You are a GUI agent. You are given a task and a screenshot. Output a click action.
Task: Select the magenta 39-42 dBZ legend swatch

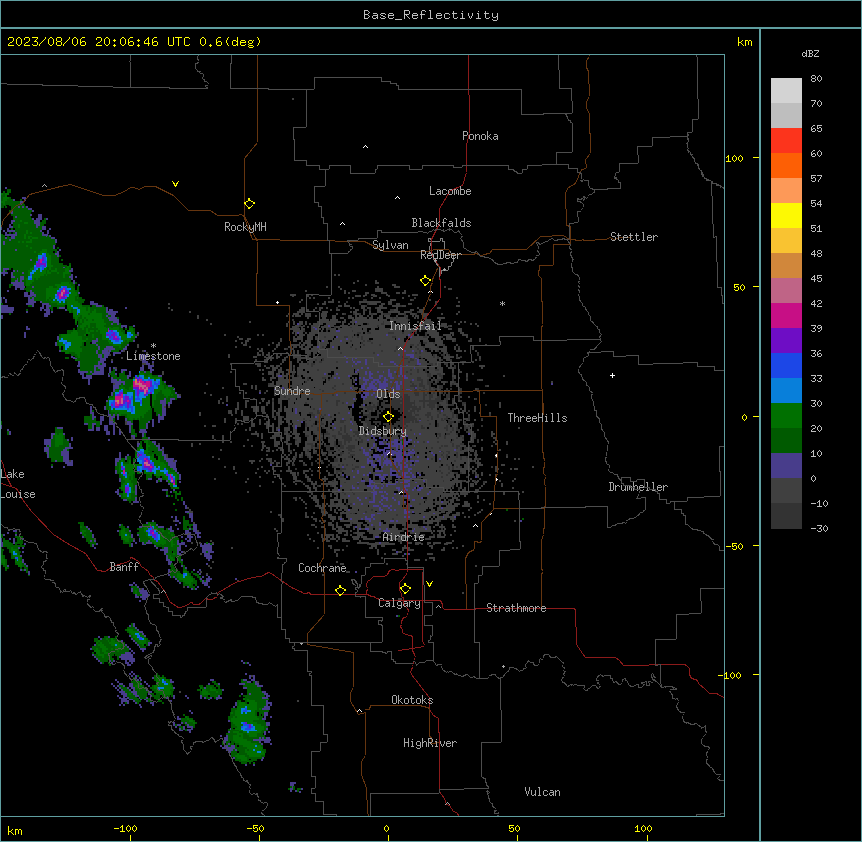pos(786,315)
